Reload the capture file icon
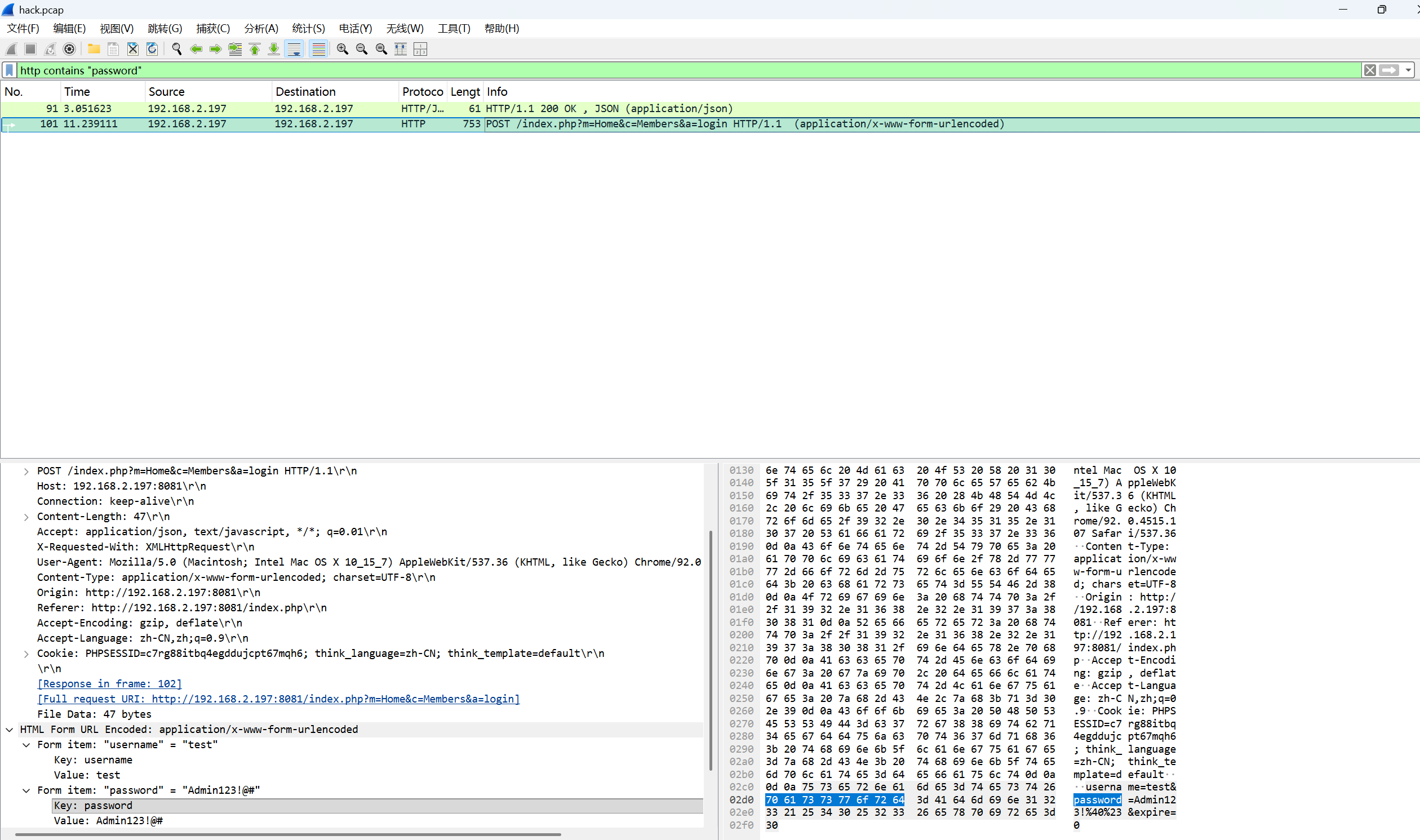Screen dimensions: 1420x840 (x=152, y=49)
